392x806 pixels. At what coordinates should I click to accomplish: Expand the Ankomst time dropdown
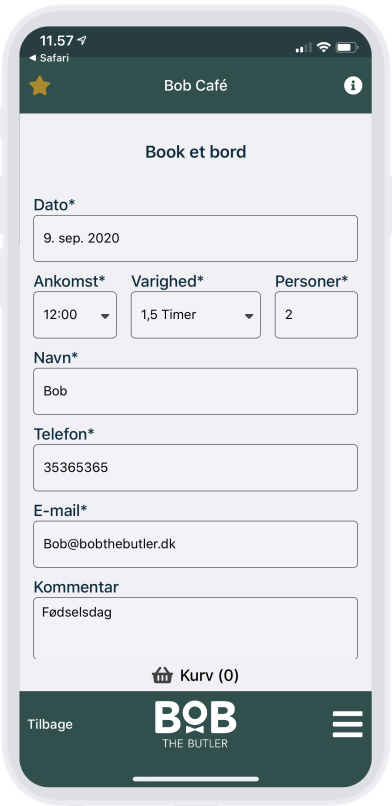click(75, 315)
